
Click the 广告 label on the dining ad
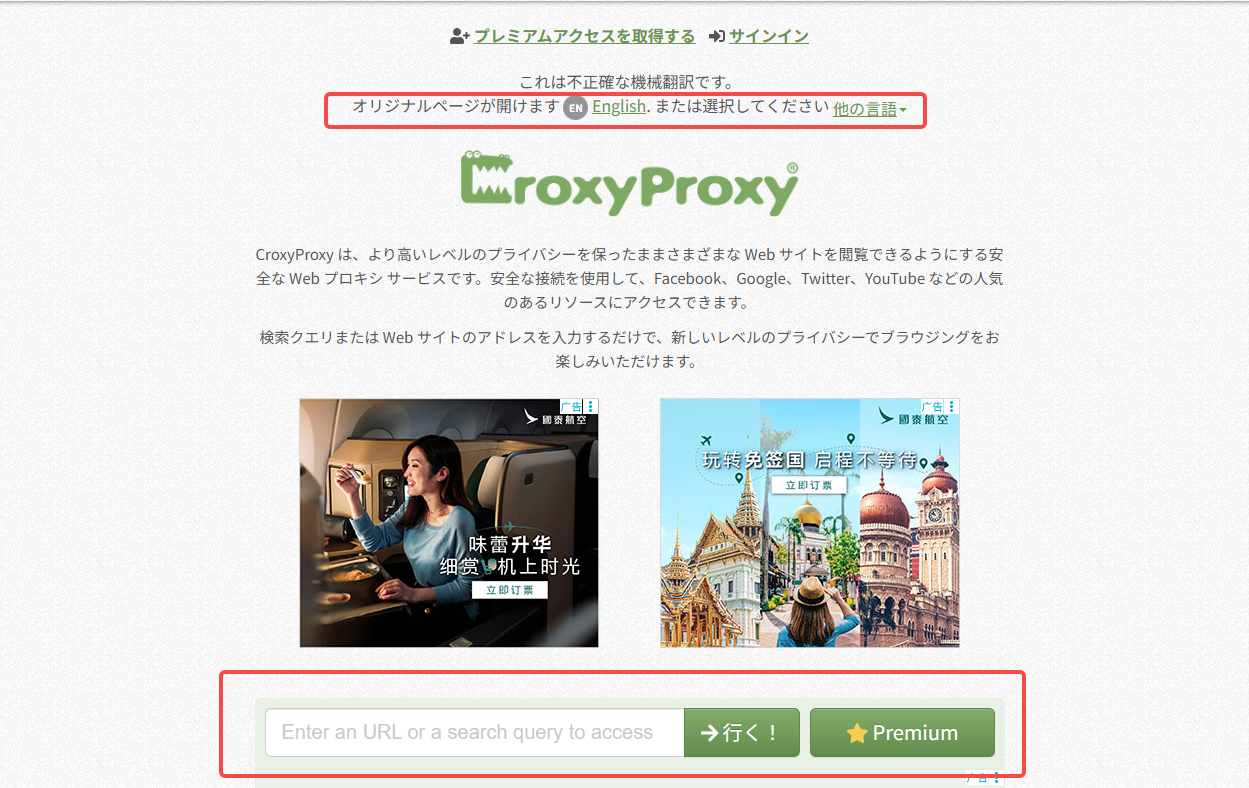(x=572, y=406)
